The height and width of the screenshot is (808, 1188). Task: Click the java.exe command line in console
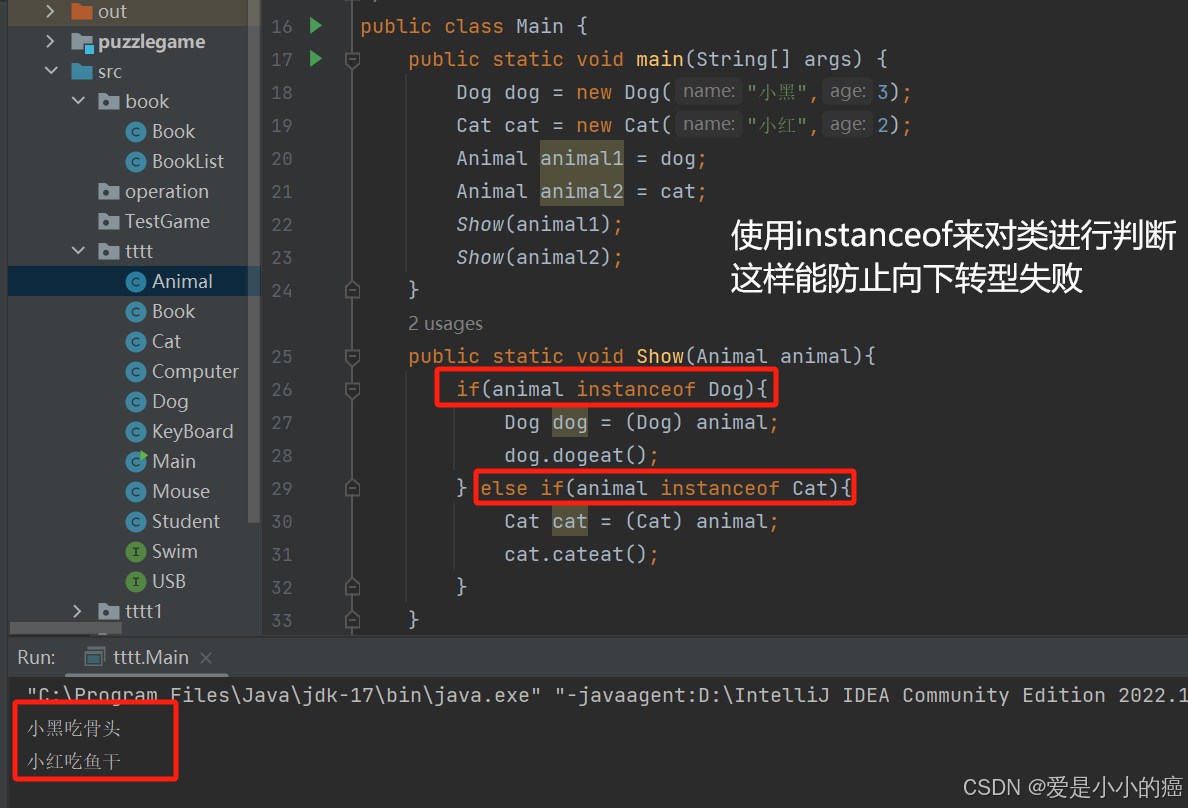[606, 695]
